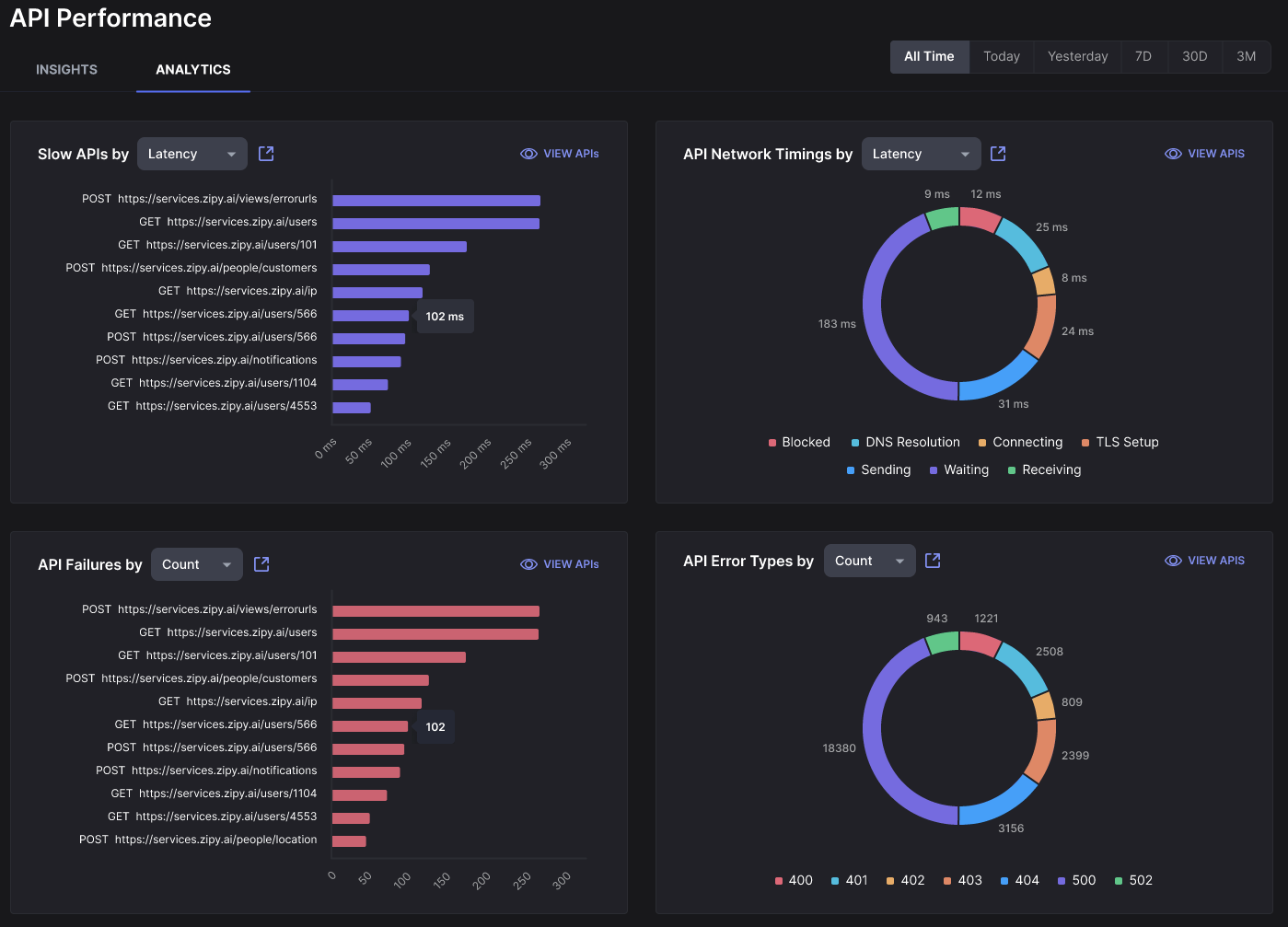Click VIEW APIs link in API Failures
This screenshot has height=927, width=1288.
(x=571, y=564)
